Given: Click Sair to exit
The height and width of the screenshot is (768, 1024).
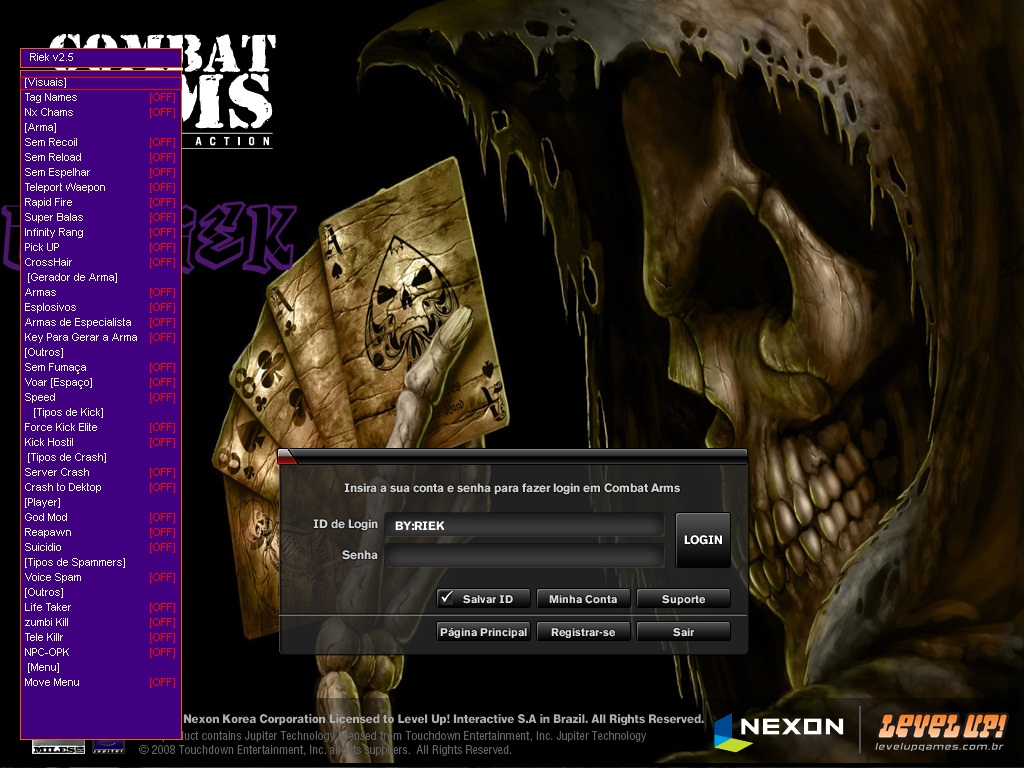Looking at the screenshot, I should tap(683, 632).
